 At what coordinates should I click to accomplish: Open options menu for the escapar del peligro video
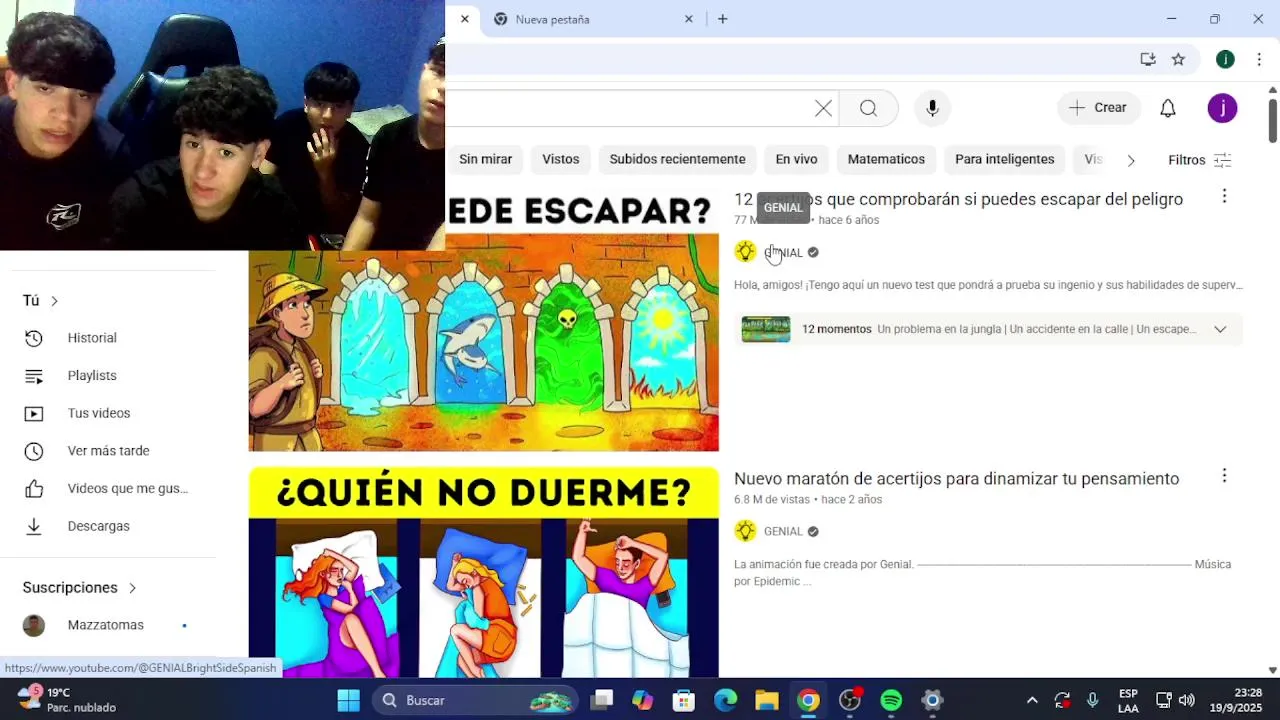(1224, 197)
